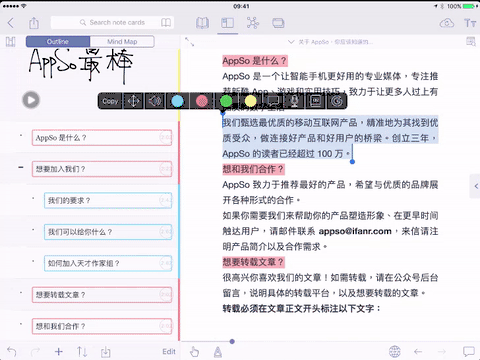Open the notebook columns icon beside Outline

[11, 42]
